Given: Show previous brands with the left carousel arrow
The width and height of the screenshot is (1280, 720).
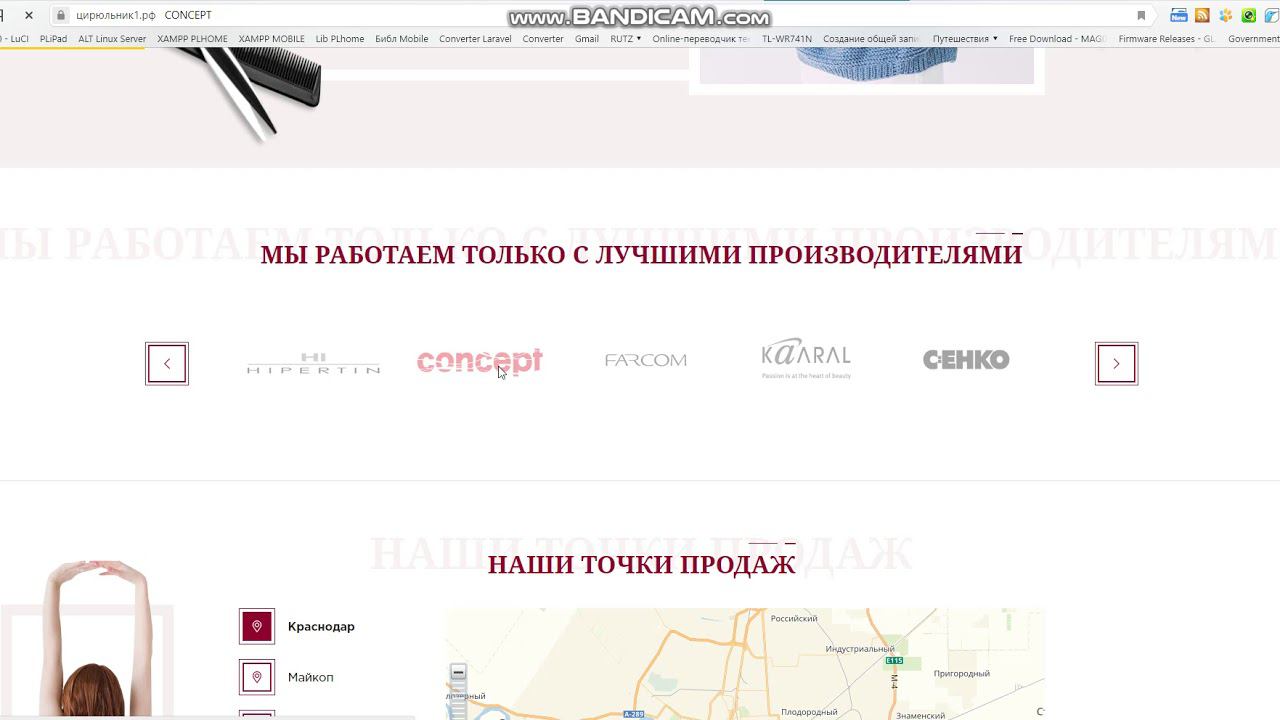Looking at the screenshot, I should 167,364.
